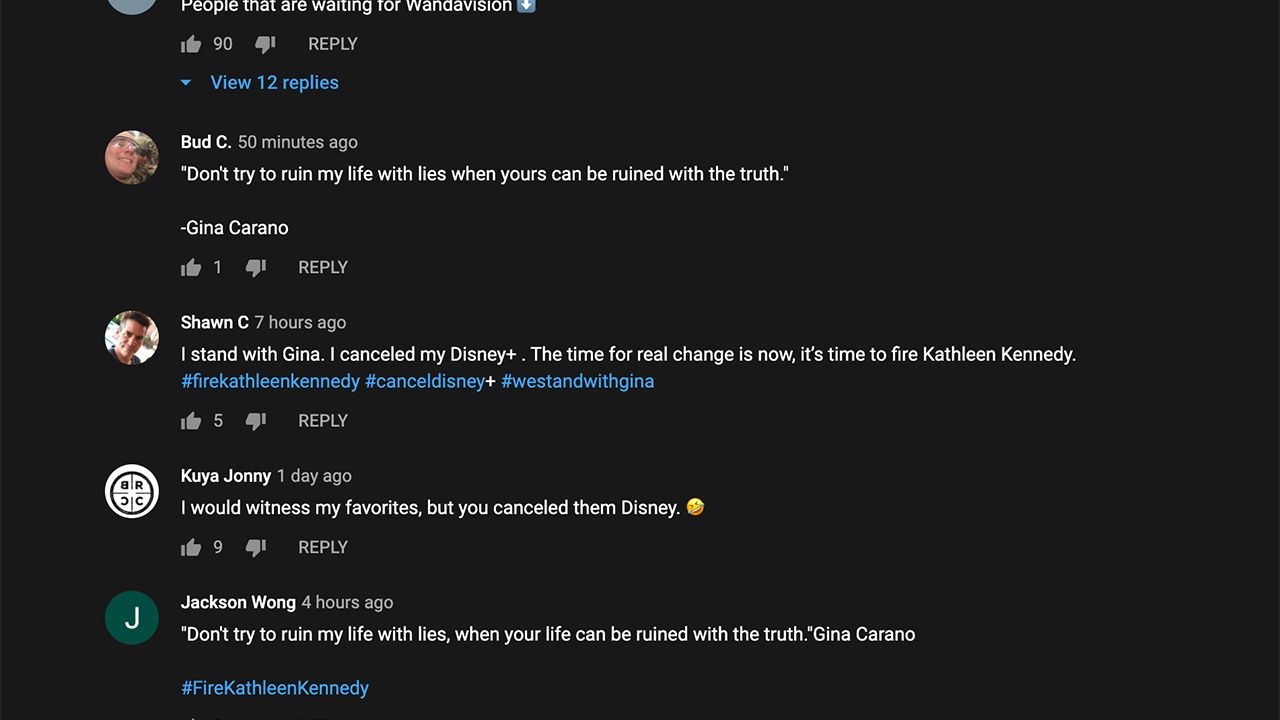Reply to Kuya Jonny's comment
This screenshot has height=720, width=1280.
click(x=323, y=548)
